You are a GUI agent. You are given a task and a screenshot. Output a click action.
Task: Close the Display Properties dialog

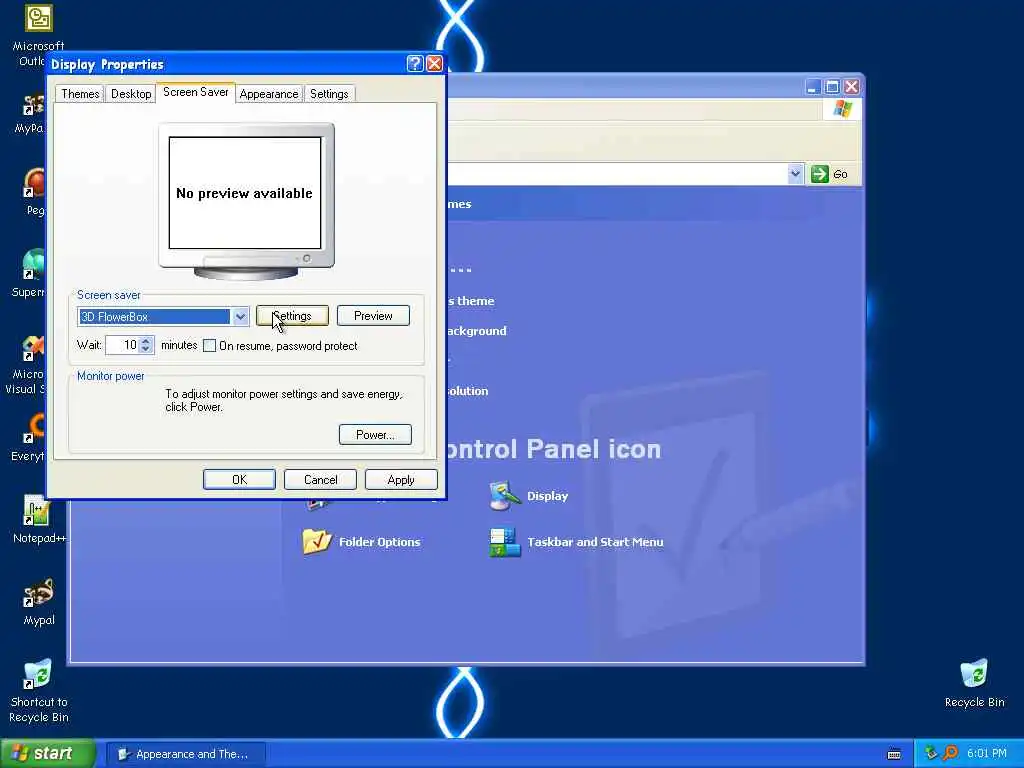(x=434, y=63)
